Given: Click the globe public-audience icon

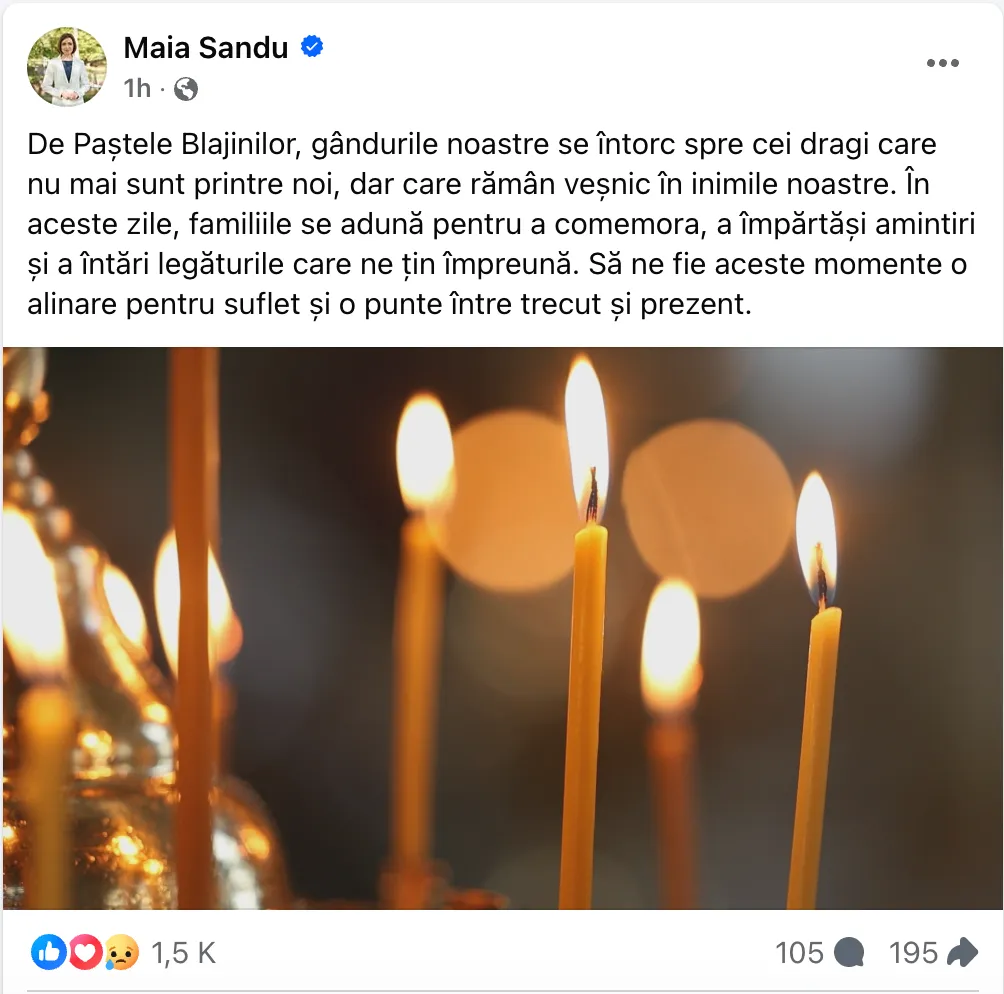Looking at the screenshot, I should (186, 89).
